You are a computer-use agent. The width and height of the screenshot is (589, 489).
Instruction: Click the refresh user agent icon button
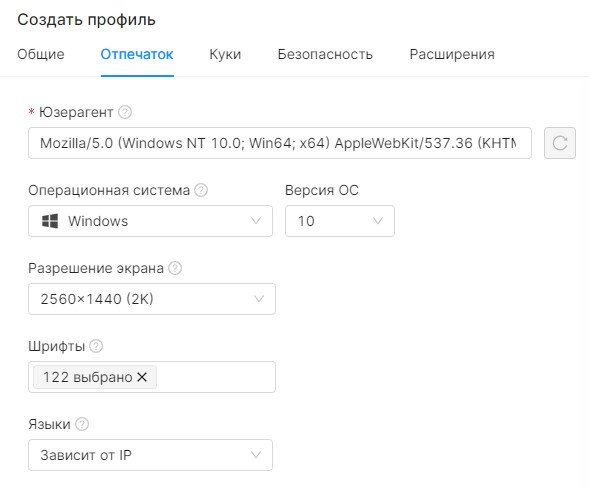[560, 143]
